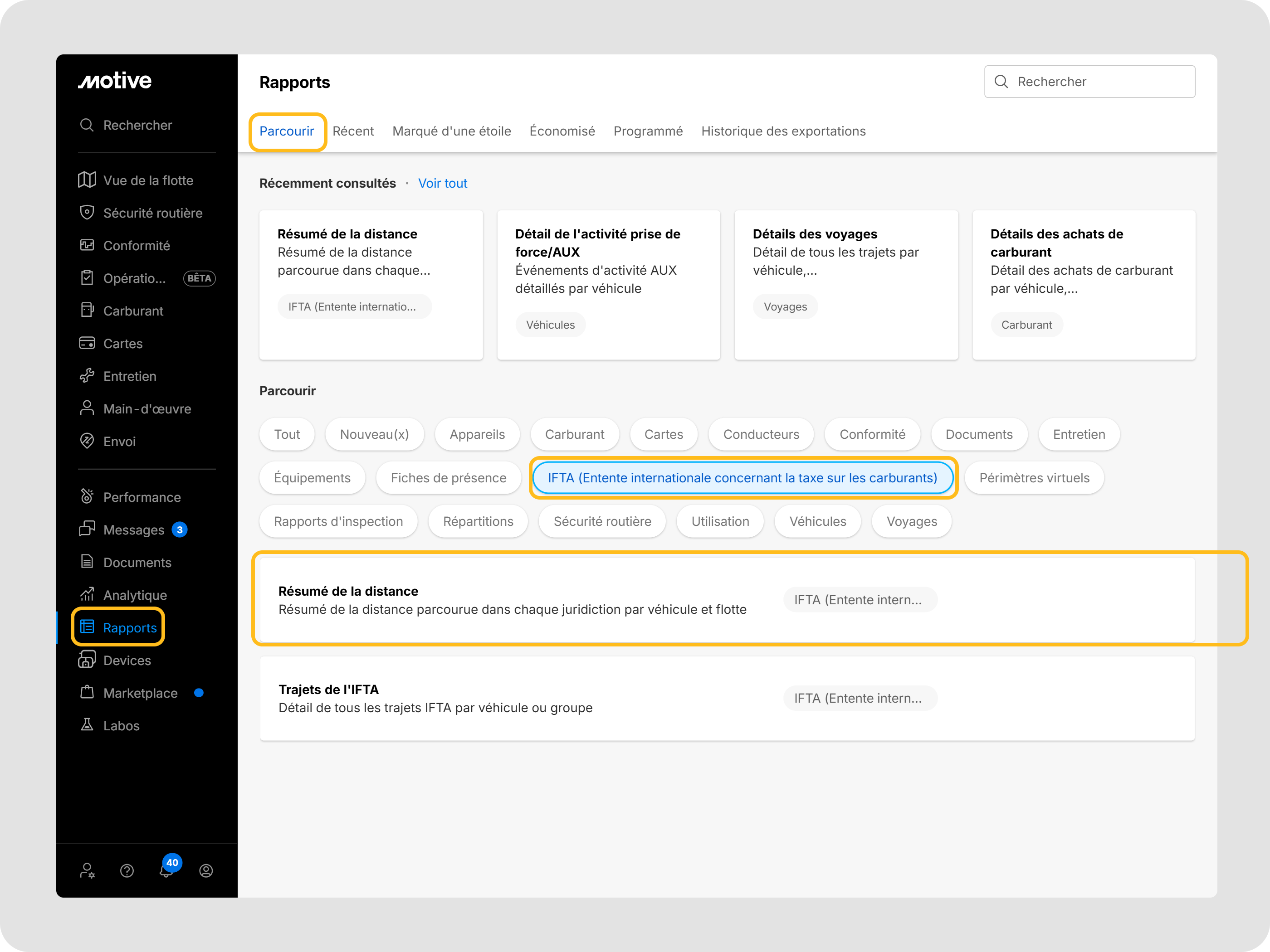Click the Marketplace bag icon
This screenshot has height=952, width=1270.
[87, 693]
